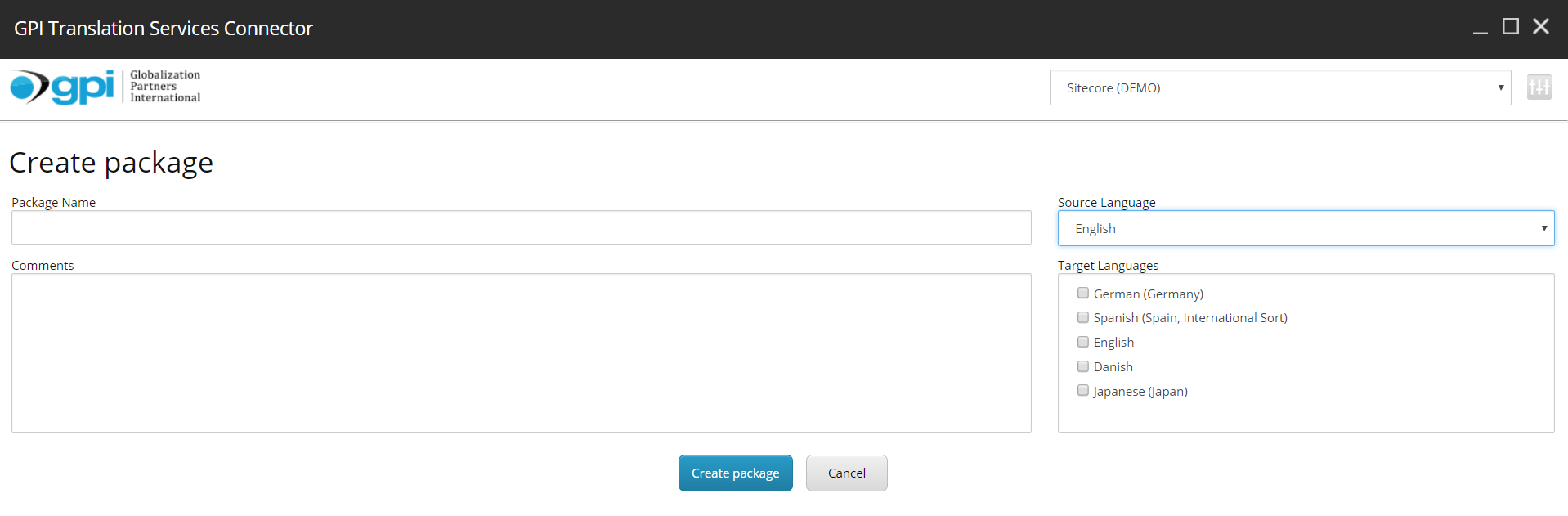Click inside the Comments text area

pos(521,352)
